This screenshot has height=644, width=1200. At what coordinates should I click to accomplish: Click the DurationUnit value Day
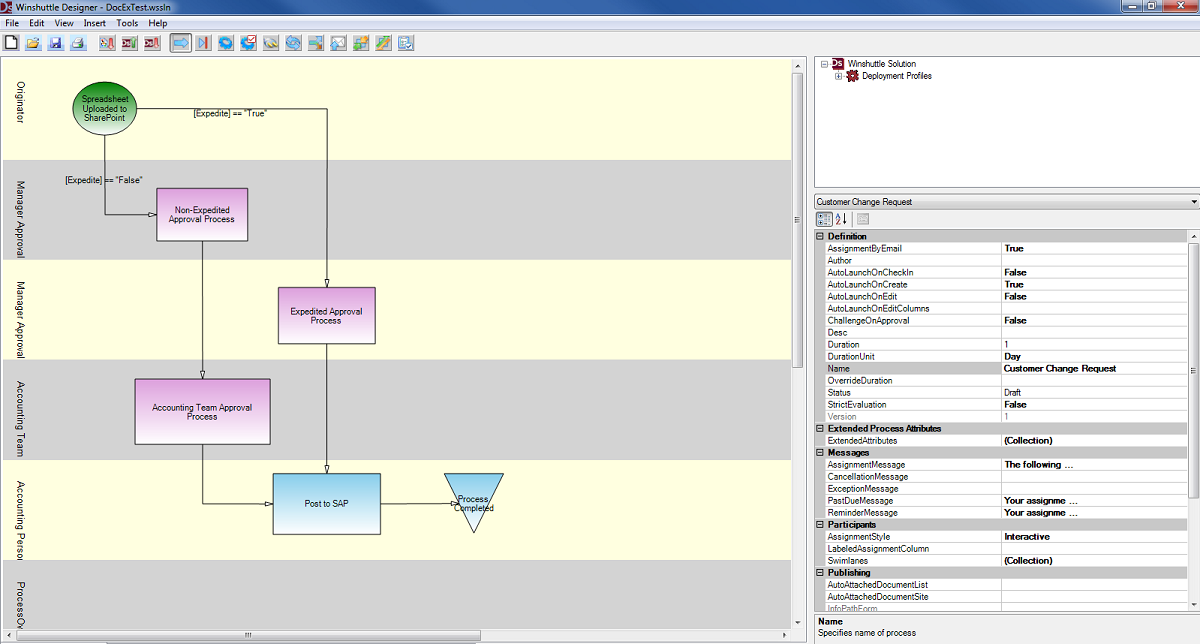point(1095,356)
